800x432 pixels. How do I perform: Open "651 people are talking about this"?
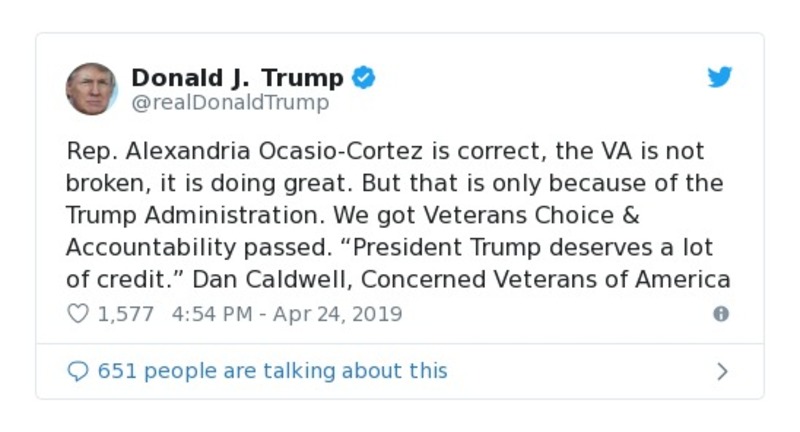tap(272, 371)
